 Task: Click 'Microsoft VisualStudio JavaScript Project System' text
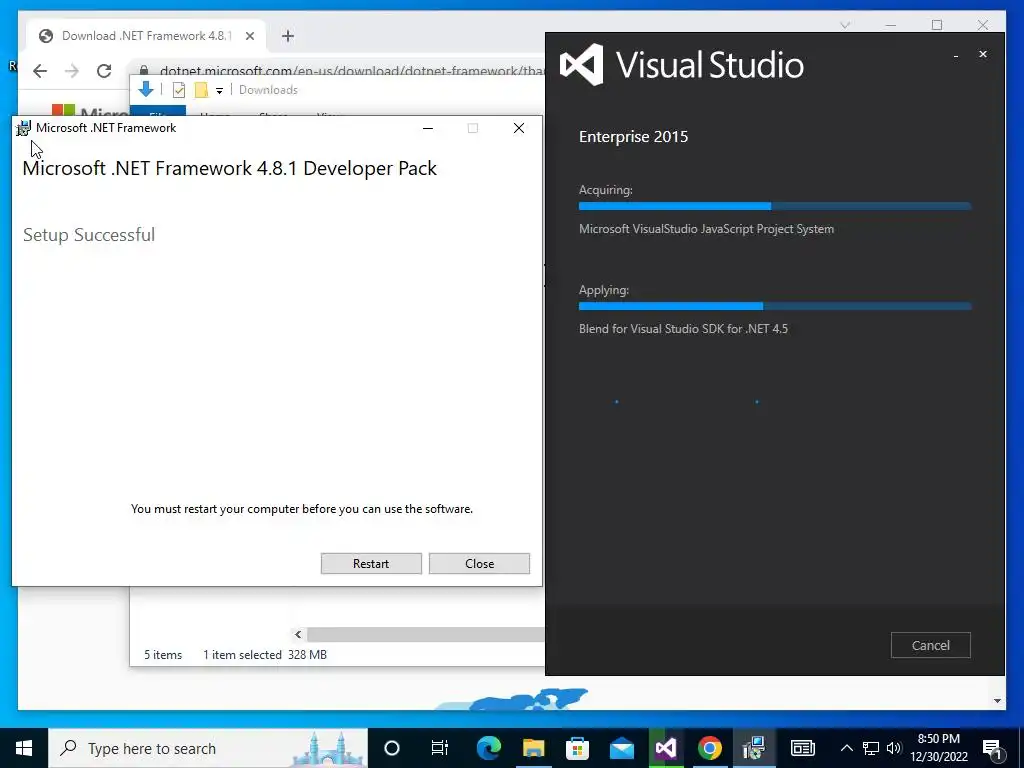pos(707,229)
